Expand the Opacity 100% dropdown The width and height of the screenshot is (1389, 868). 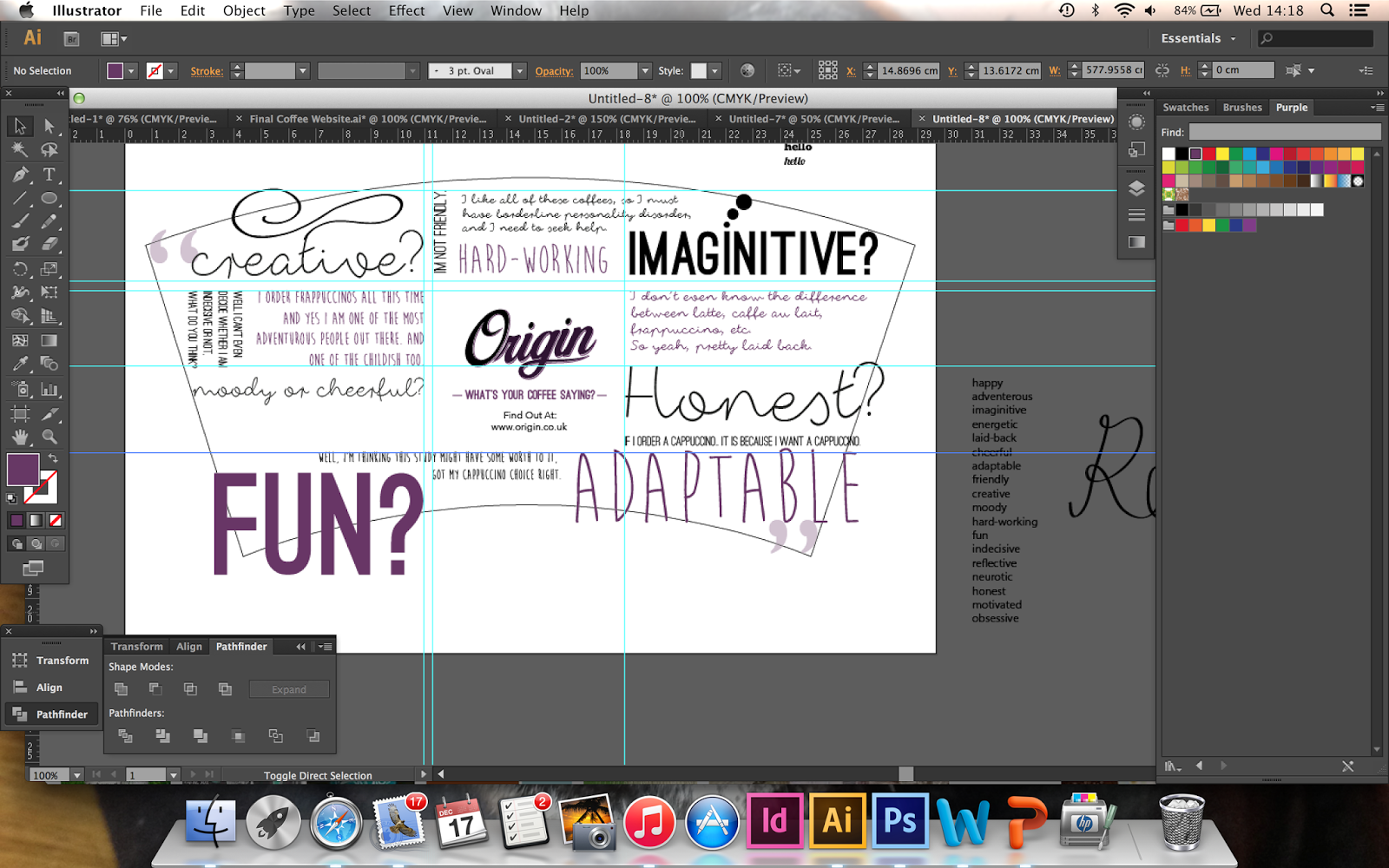click(645, 71)
